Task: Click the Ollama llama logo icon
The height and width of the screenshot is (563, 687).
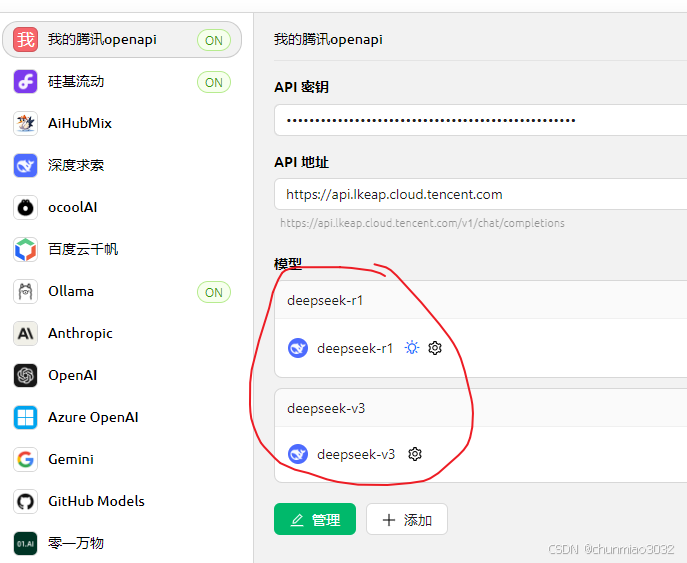Action: tap(25, 291)
